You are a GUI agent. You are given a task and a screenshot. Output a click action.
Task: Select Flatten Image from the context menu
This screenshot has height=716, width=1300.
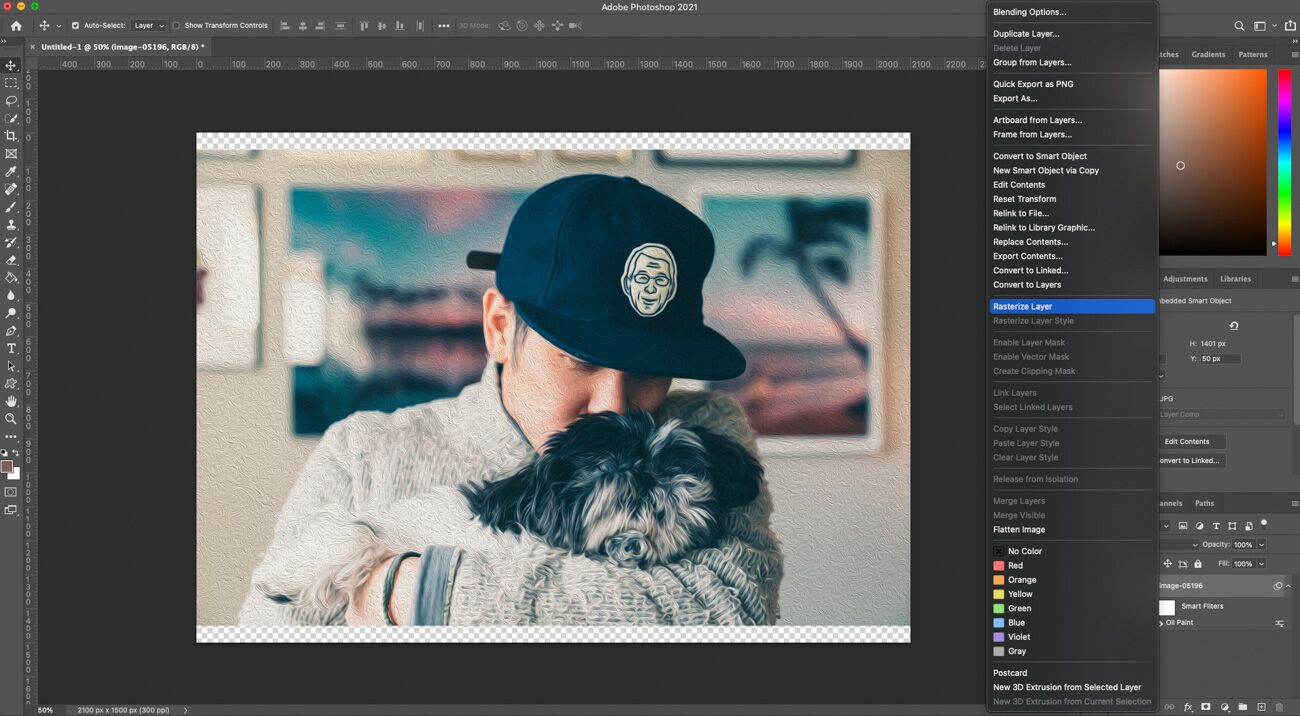pyautogui.click(x=1019, y=529)
